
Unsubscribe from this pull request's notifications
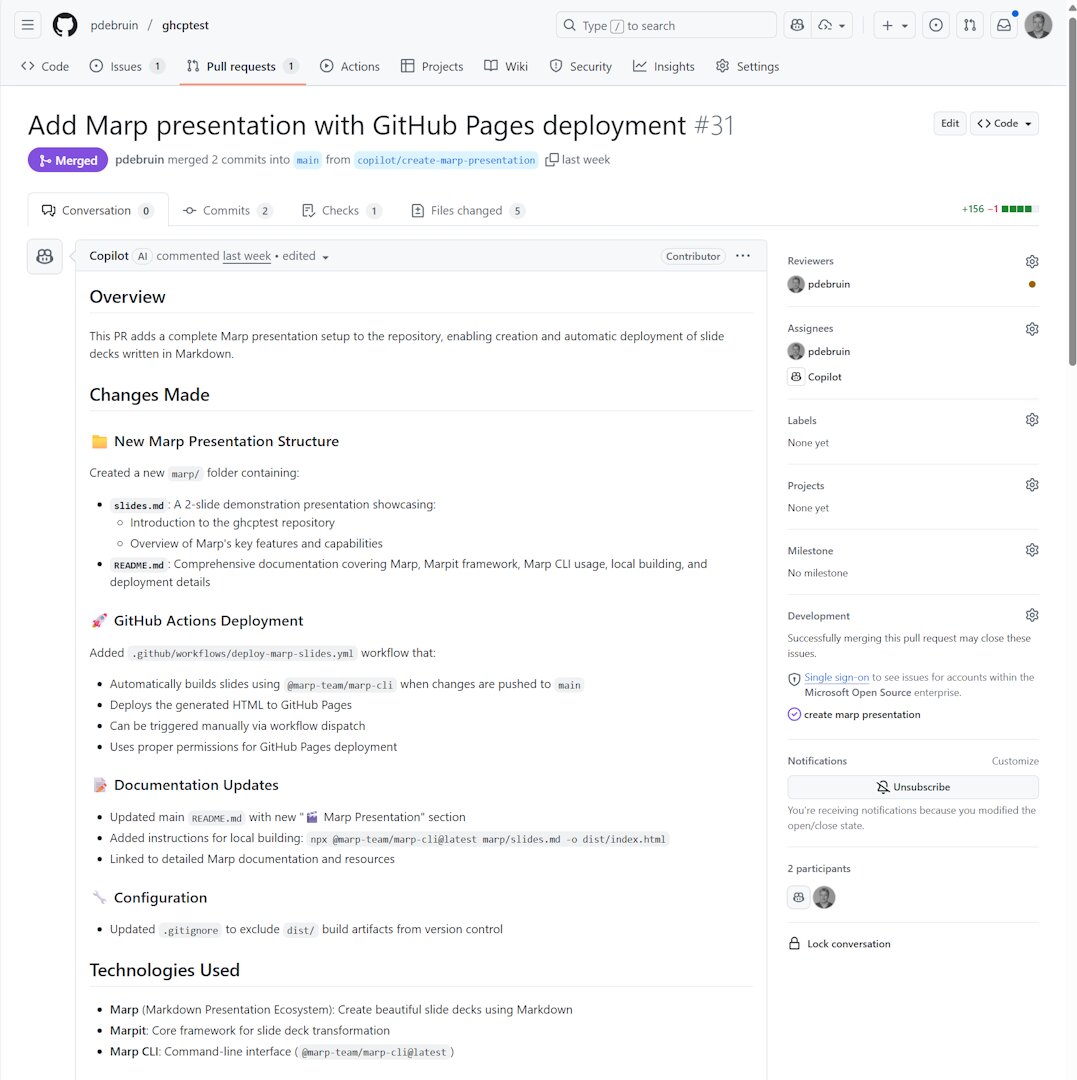(x=913, y=787)
